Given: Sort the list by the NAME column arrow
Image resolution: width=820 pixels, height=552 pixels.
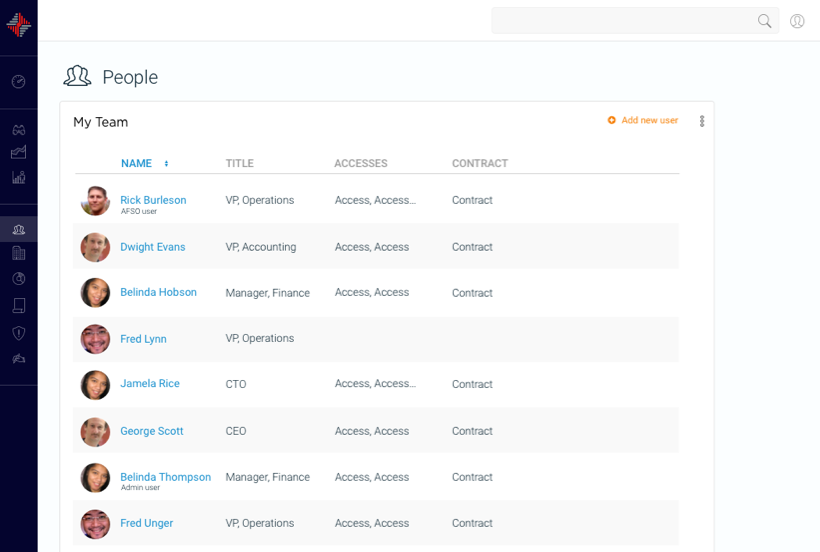Looking at the screenshot, I should (166, 164).
